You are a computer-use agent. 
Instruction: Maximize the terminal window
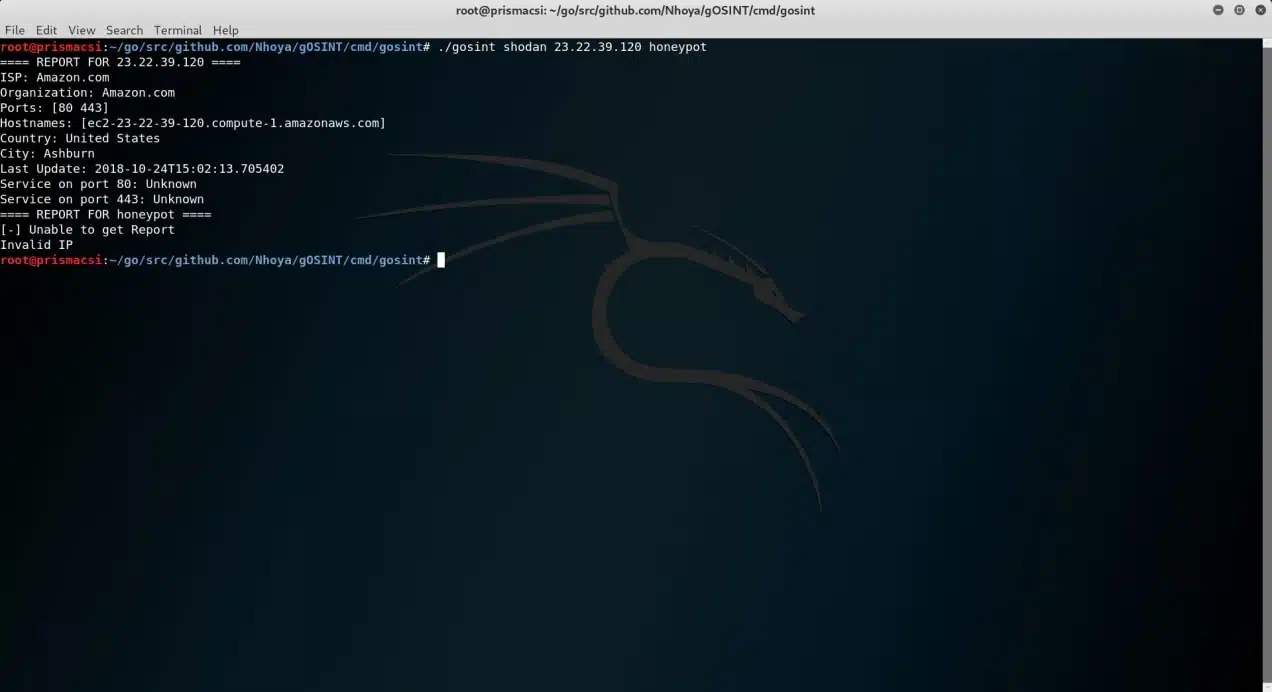click(x=1239, y=10)
